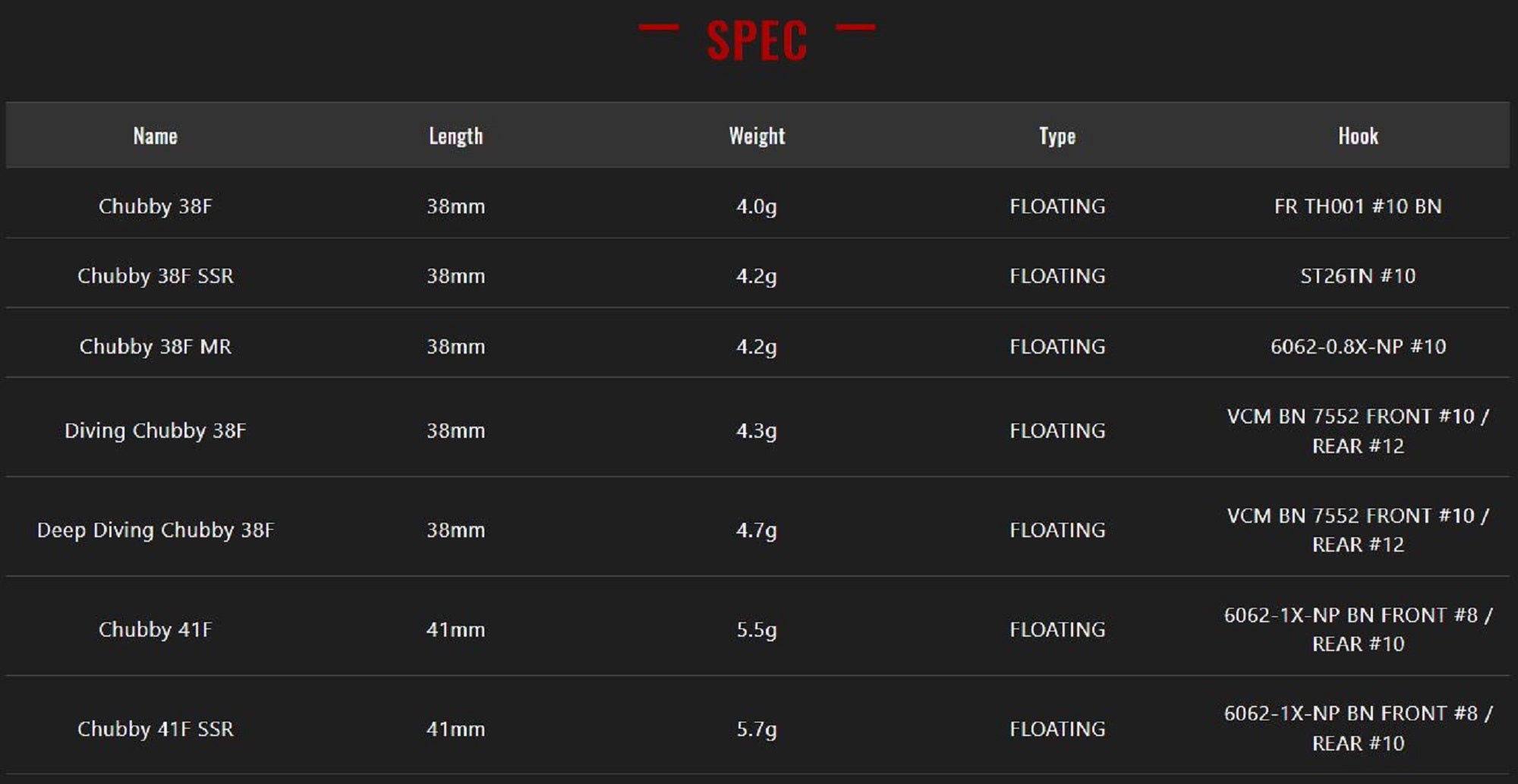
Task: Select the Chubby 41F SSR name cell
Action: point(155,729)
